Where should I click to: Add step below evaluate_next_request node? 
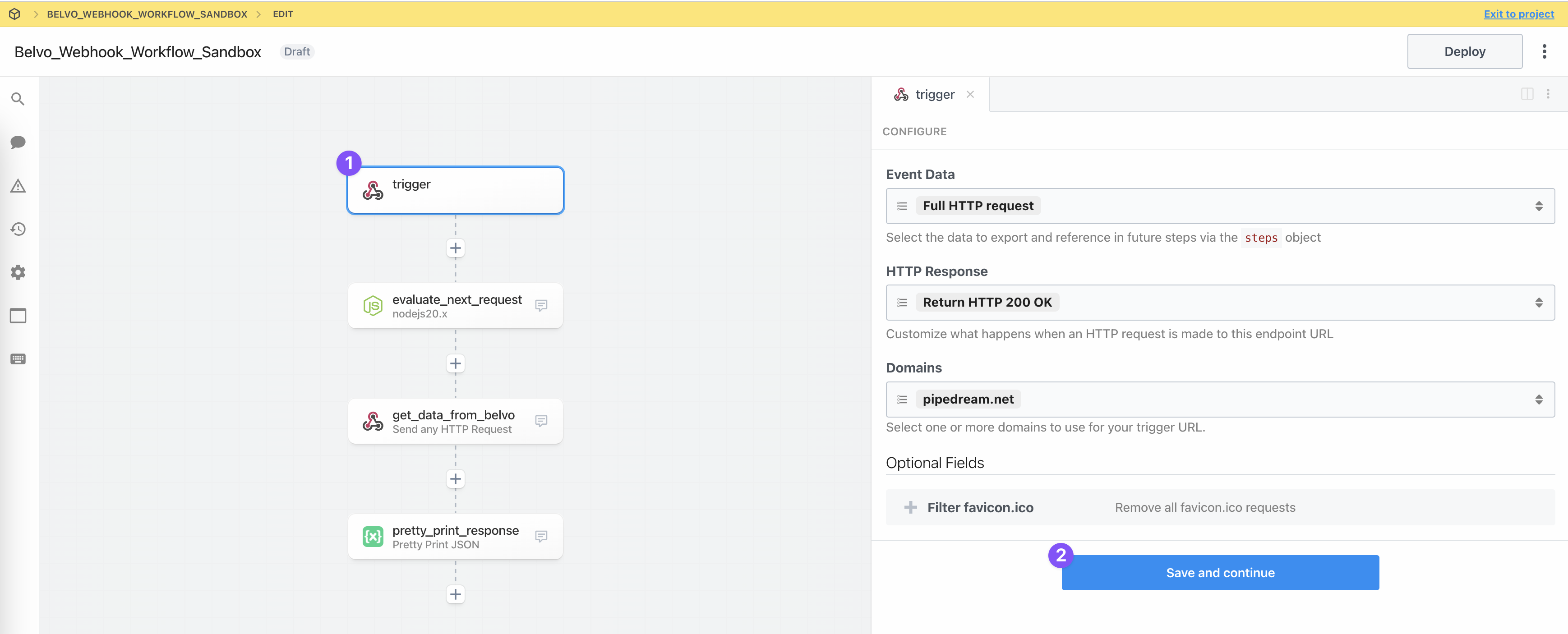(455, 364)
